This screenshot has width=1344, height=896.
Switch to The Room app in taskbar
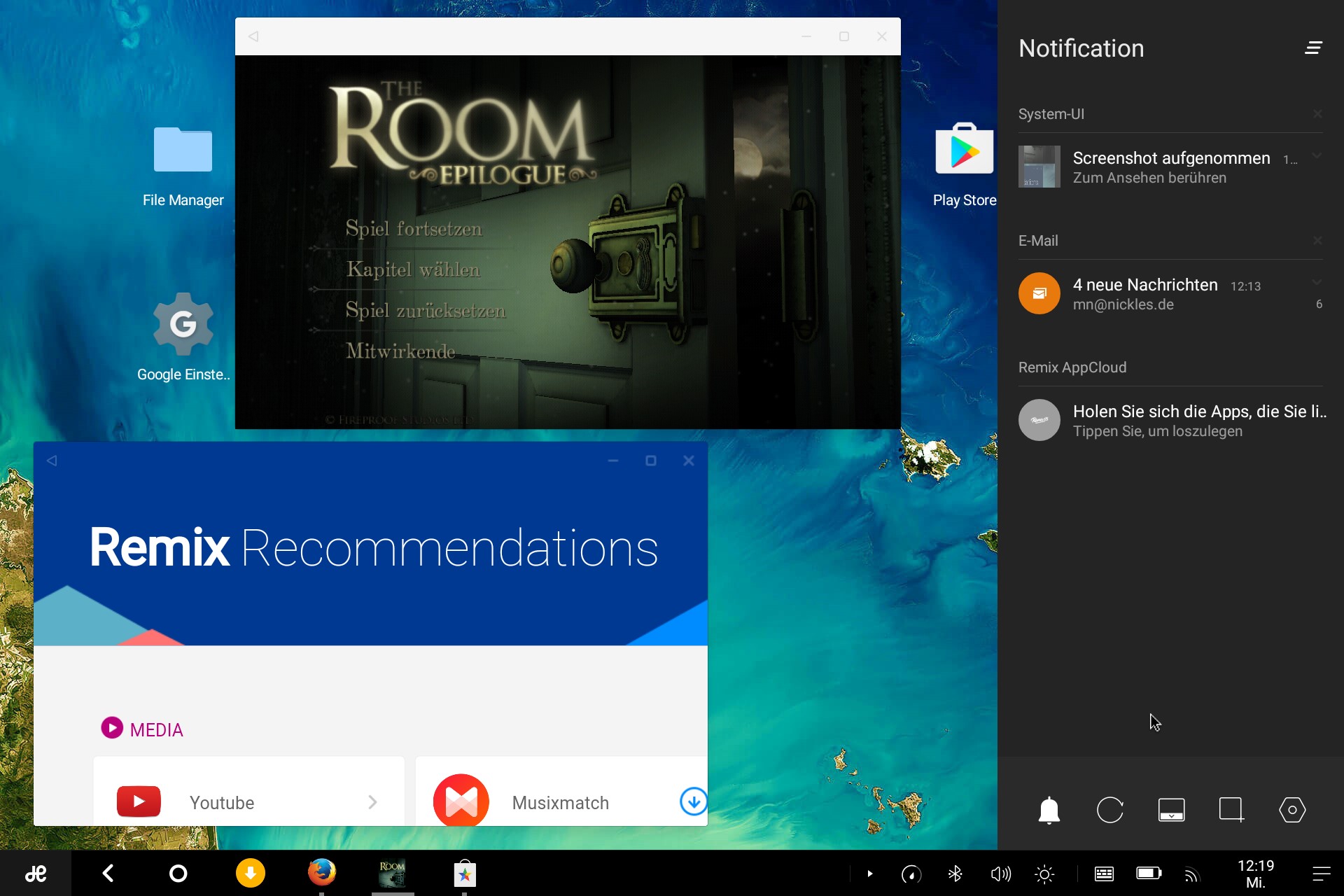tap(393, 873)
